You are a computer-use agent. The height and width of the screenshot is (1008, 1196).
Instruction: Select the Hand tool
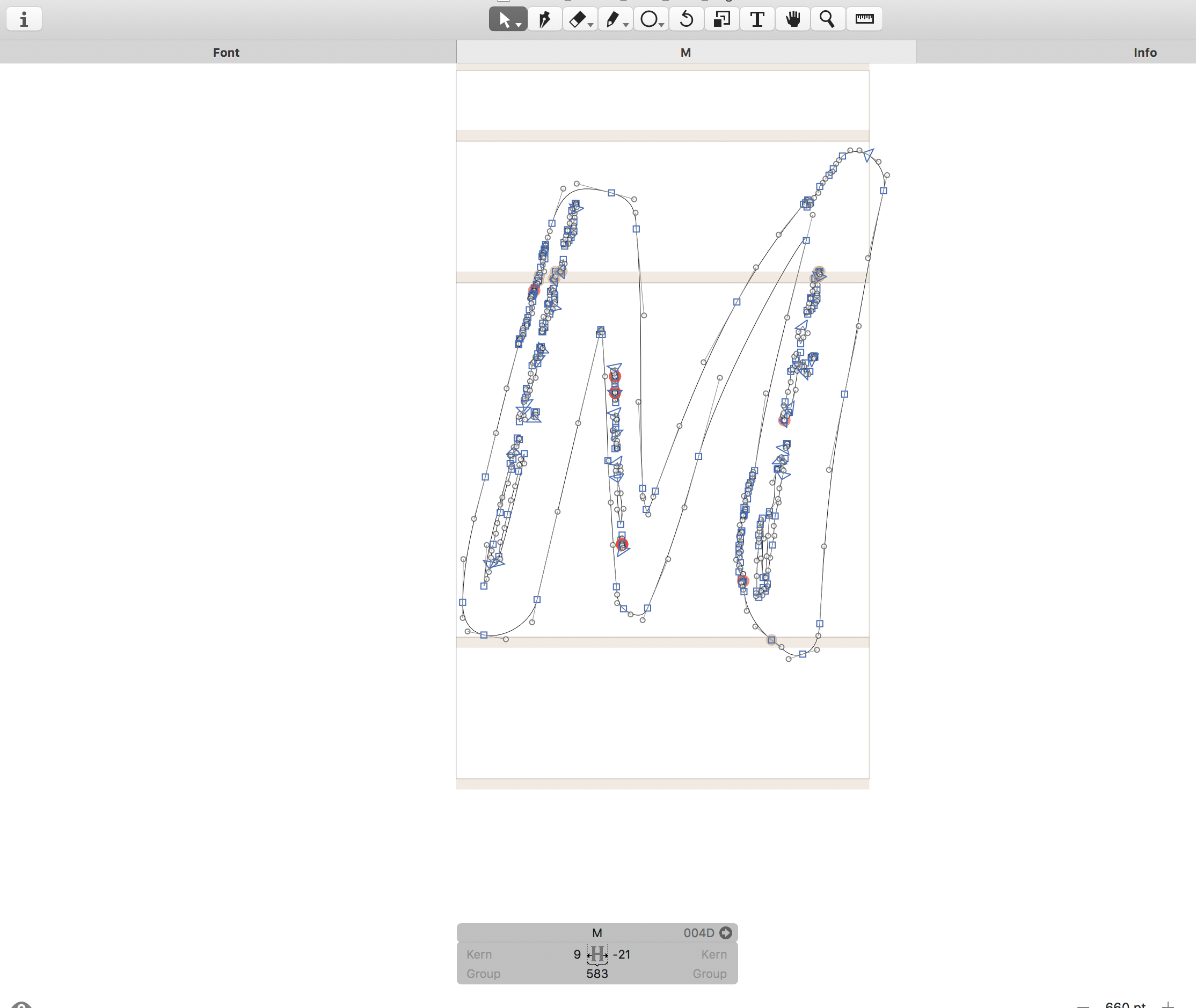tap(792, 19)
